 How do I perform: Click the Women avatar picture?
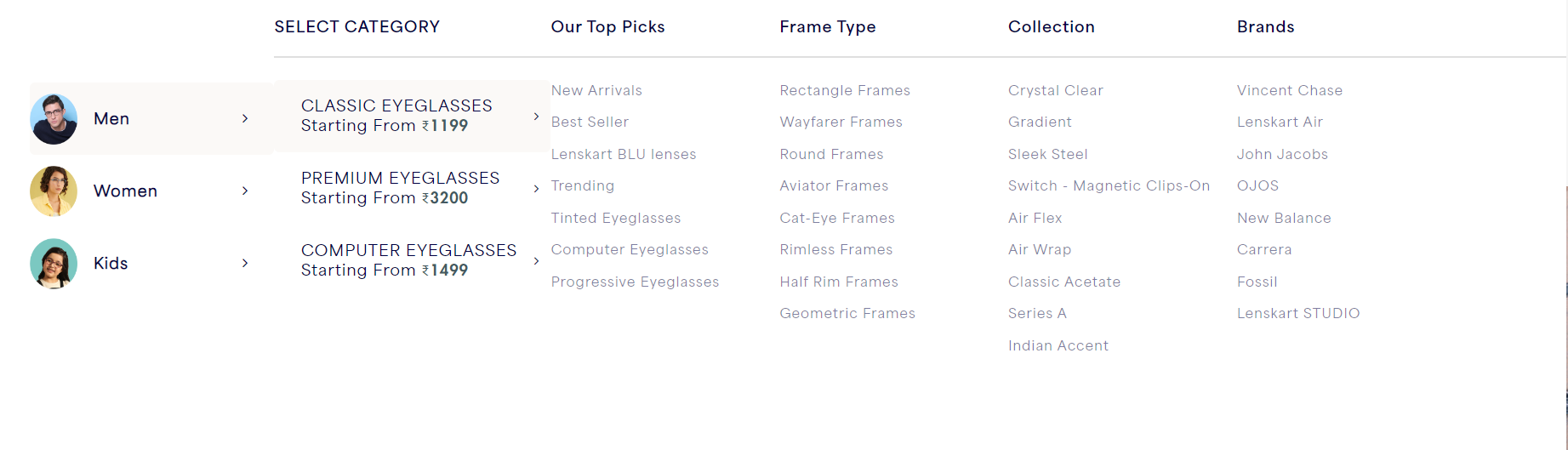click(x=54, y=191)
